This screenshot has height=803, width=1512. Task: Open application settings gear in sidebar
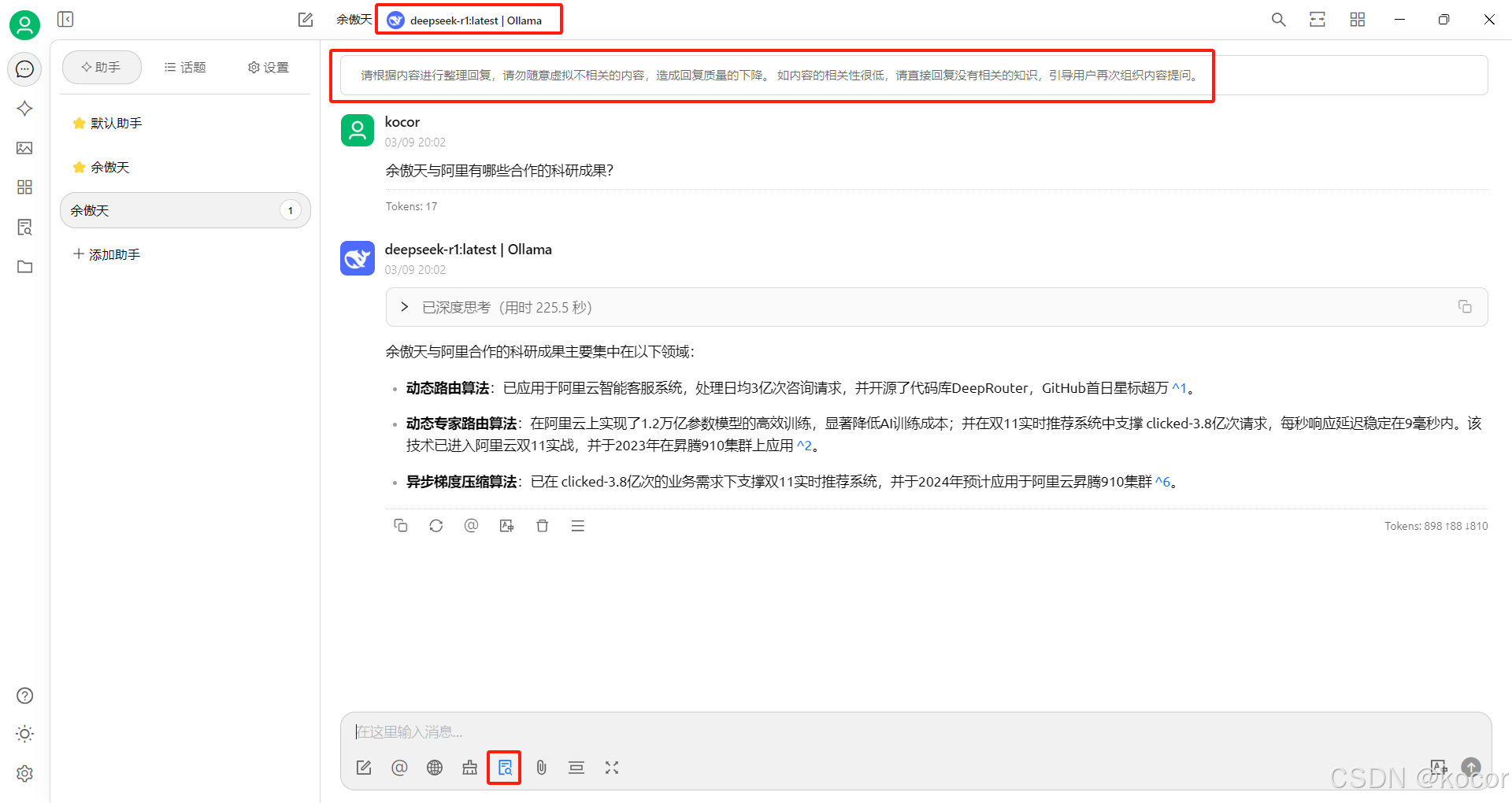[24, 774]
